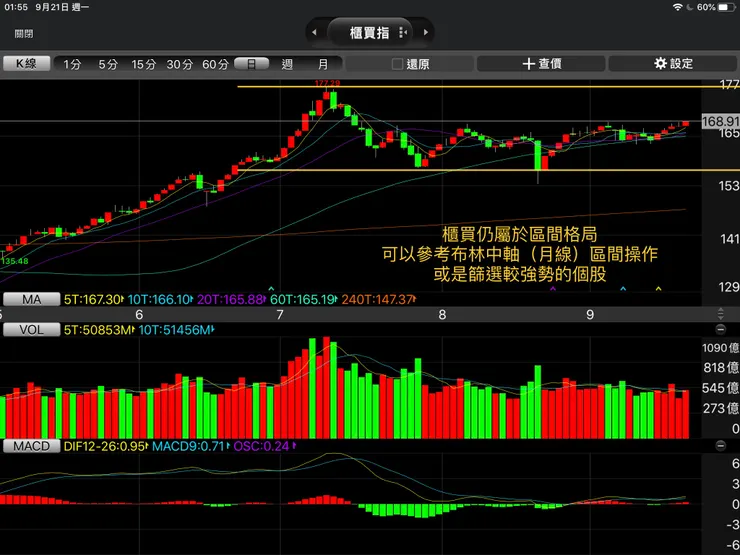Collapse the MACD panel minus icon
This screenshot has width=740, height=555.
click(x=720, y=446)
